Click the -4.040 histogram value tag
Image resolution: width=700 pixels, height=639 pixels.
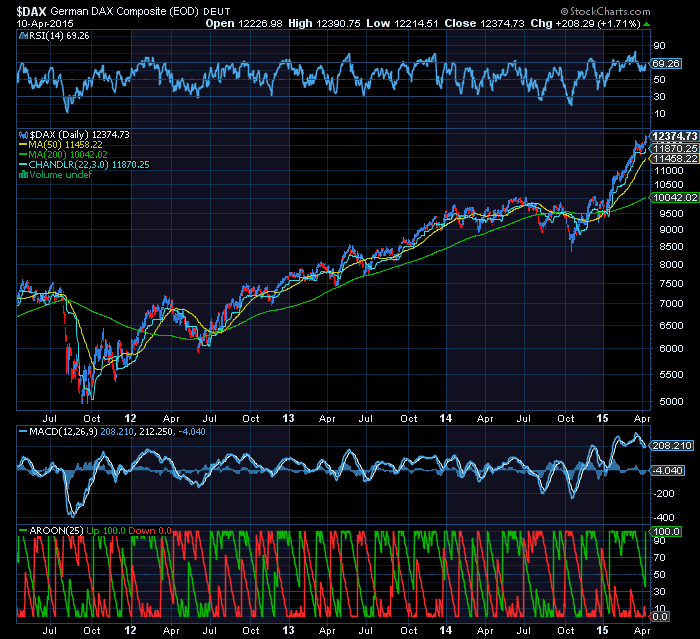pos(667,470)
